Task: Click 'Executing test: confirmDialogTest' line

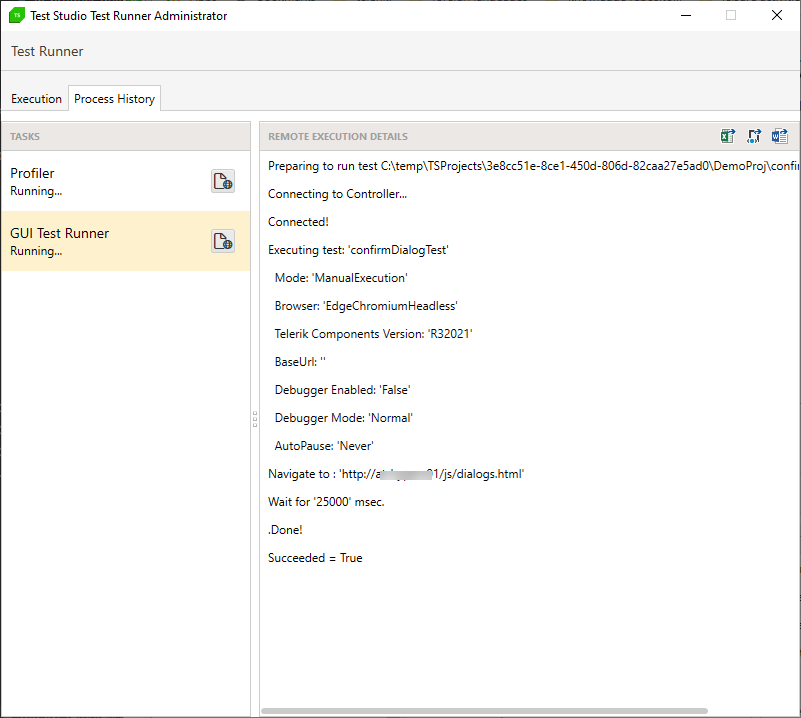Action: 358,250
